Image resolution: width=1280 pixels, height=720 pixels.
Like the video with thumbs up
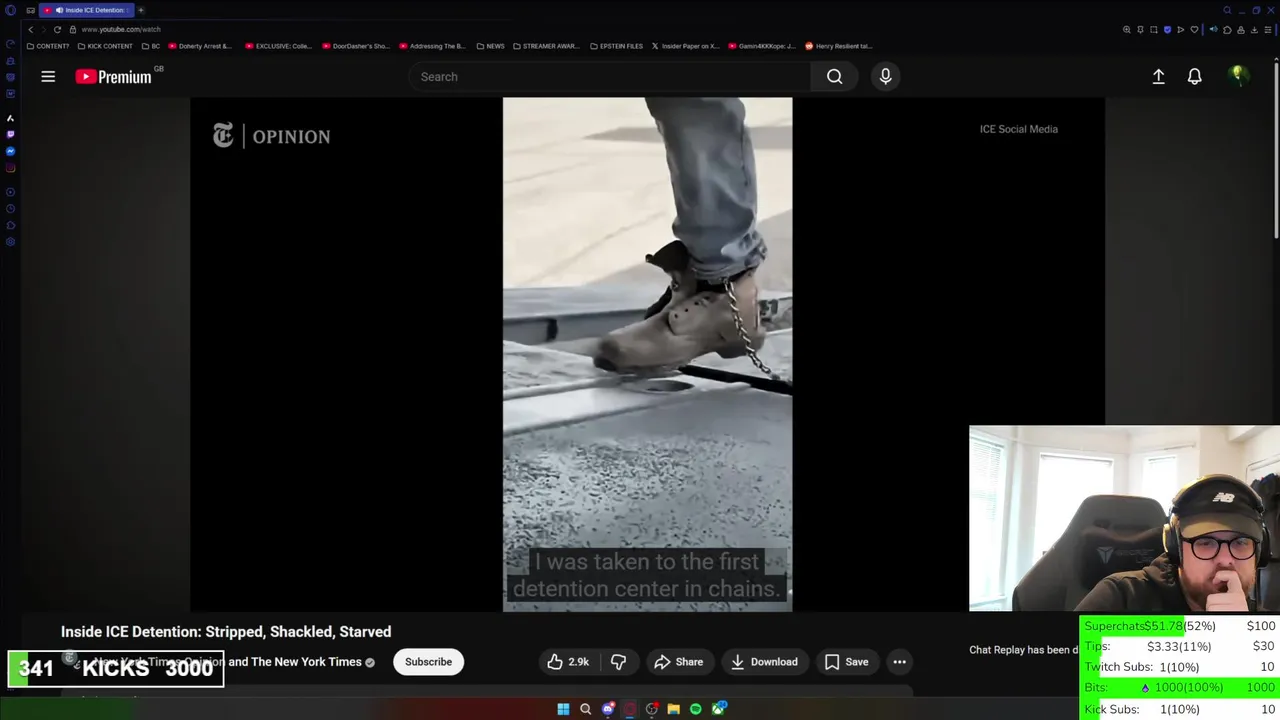point(567,662)
